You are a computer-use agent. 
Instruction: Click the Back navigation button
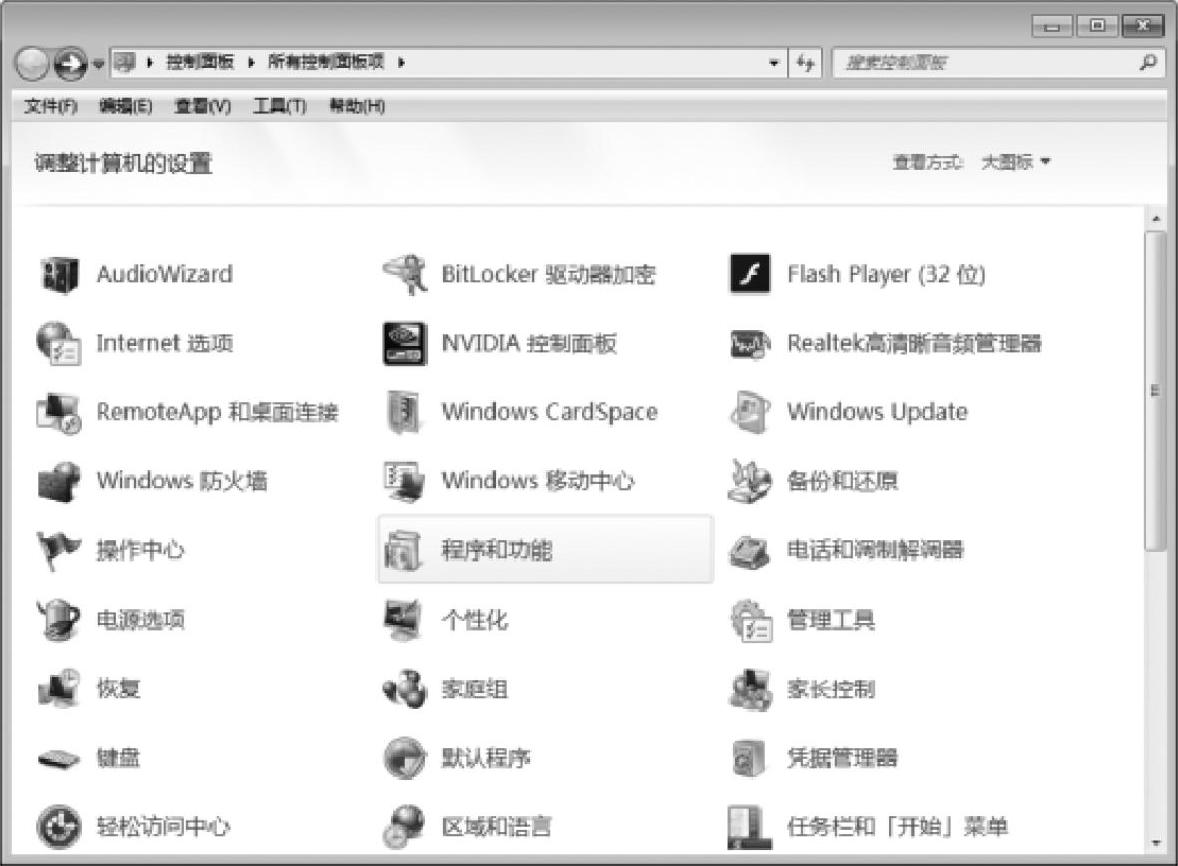(32, 64)
